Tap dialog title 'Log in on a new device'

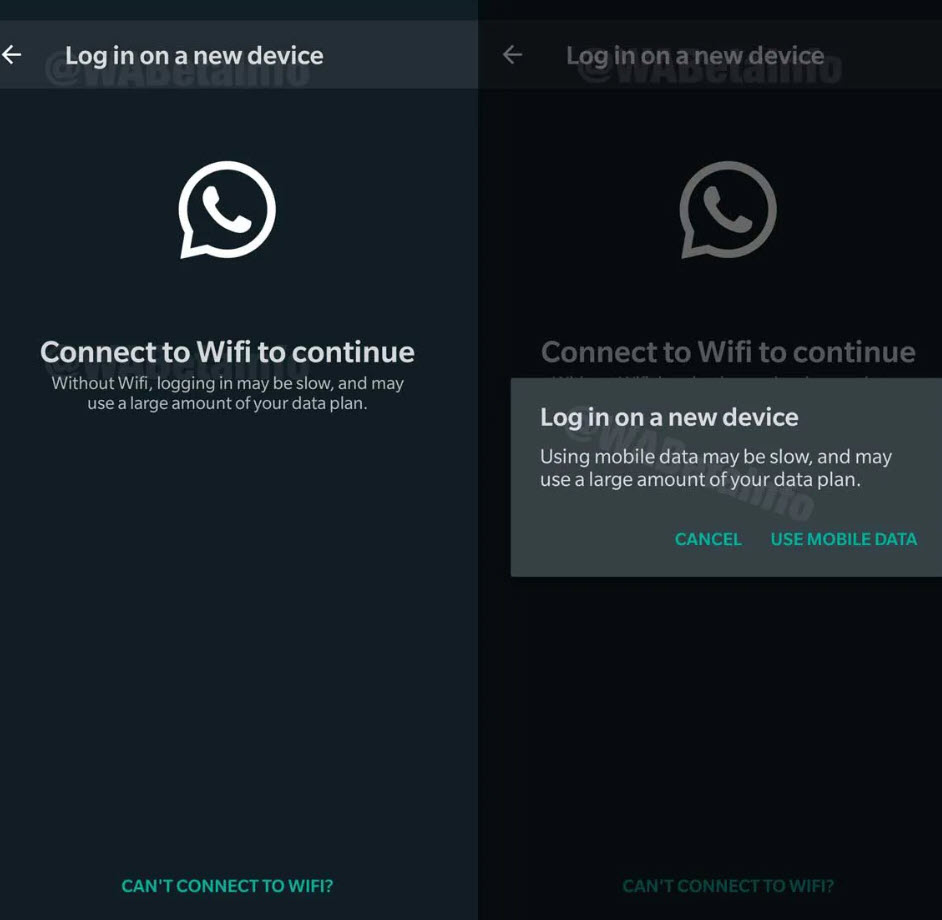pyautogui.click(x=669, y=417)
